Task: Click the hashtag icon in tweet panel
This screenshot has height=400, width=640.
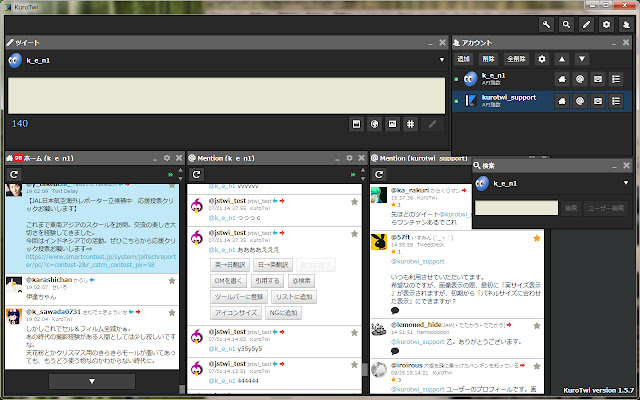Action: click(410, 124)
